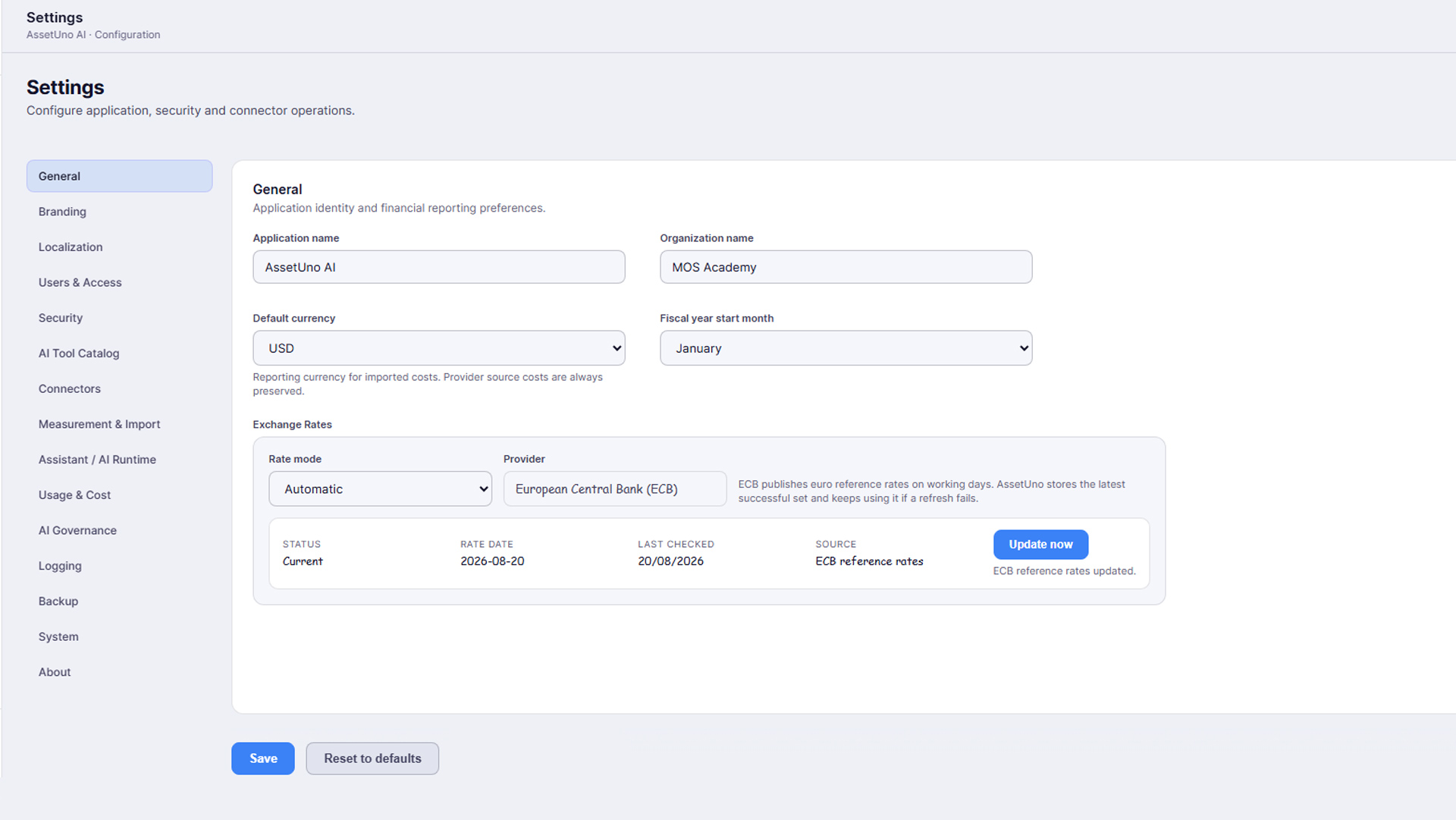1456x820 pixels.
Task: Open the Rate mode dropdown
Action: point(380,489)
